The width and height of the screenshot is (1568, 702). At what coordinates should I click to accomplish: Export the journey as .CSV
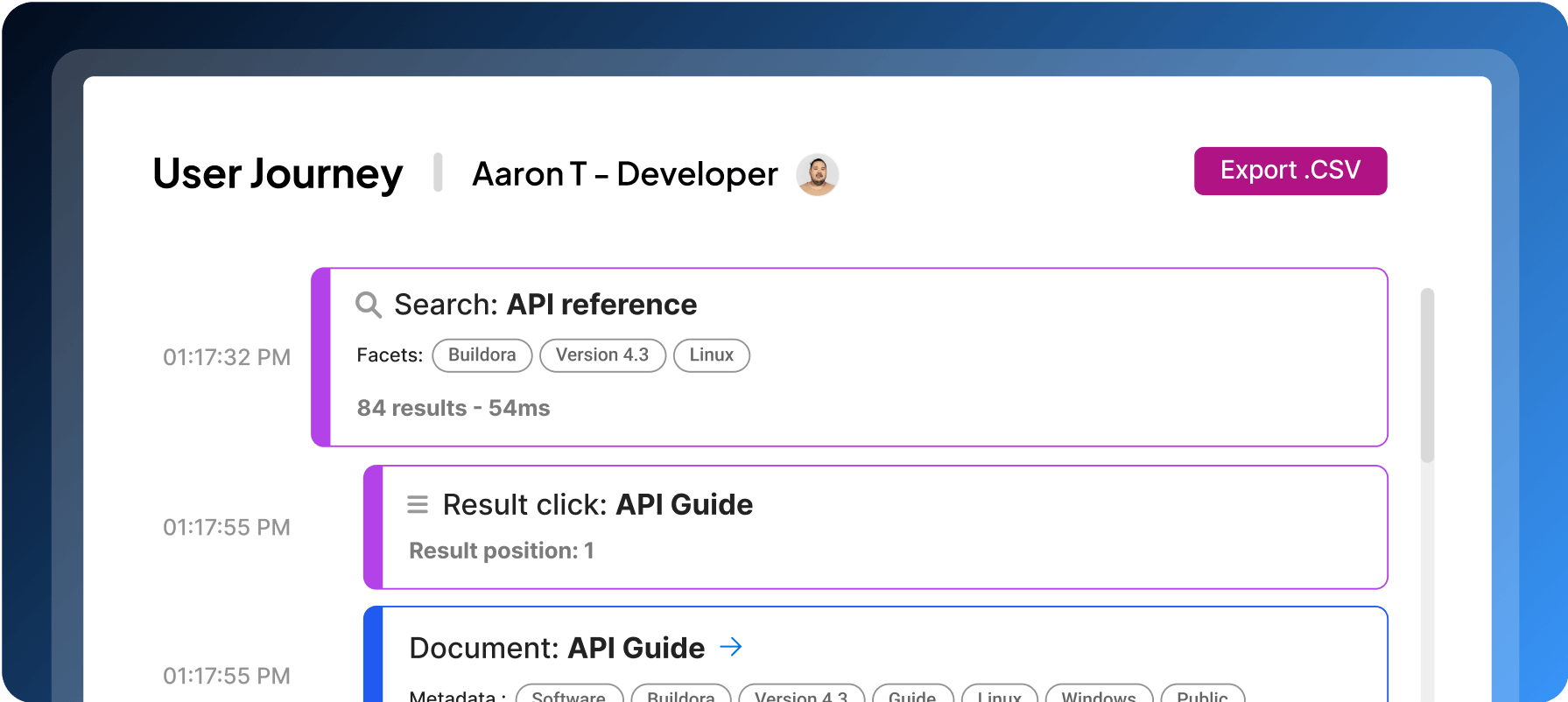pyautogui.click(x=1290, y=171)
